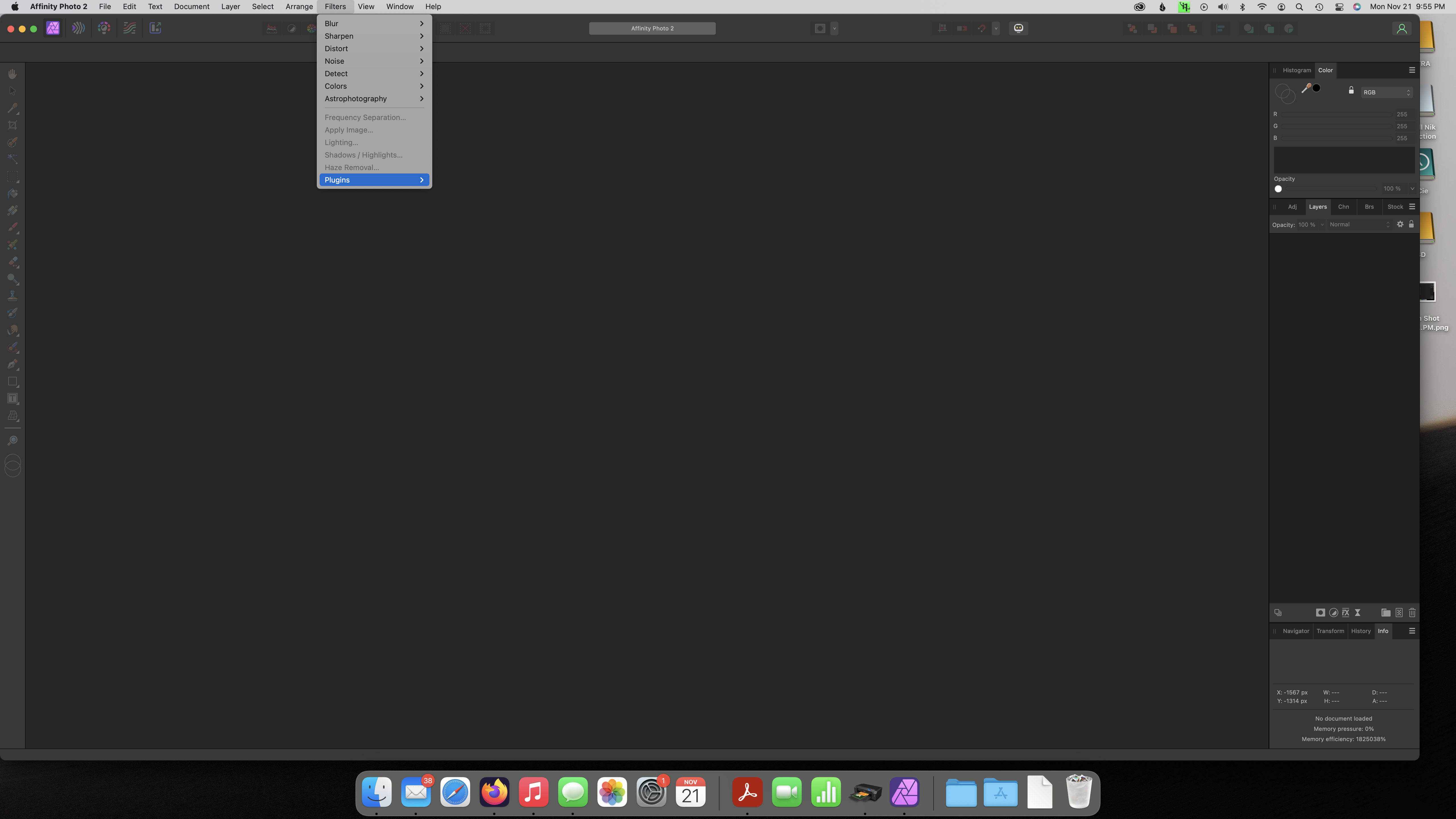Screen dimensions: 1456x819
Task: Switch to the Tone Mapping Persona icon
Action: pos(129,28)
